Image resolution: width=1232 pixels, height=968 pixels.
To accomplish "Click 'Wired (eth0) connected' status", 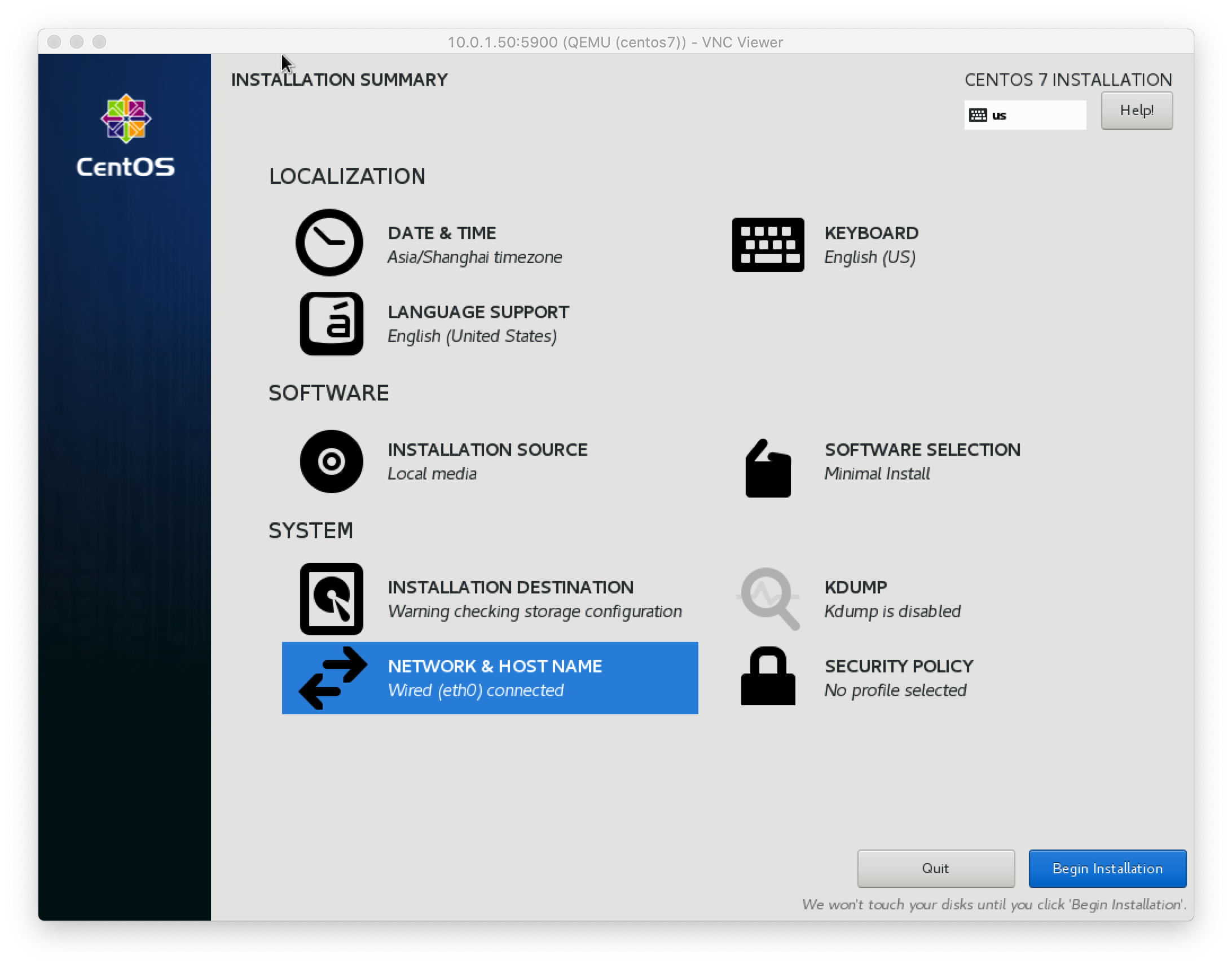I will 476,690.
